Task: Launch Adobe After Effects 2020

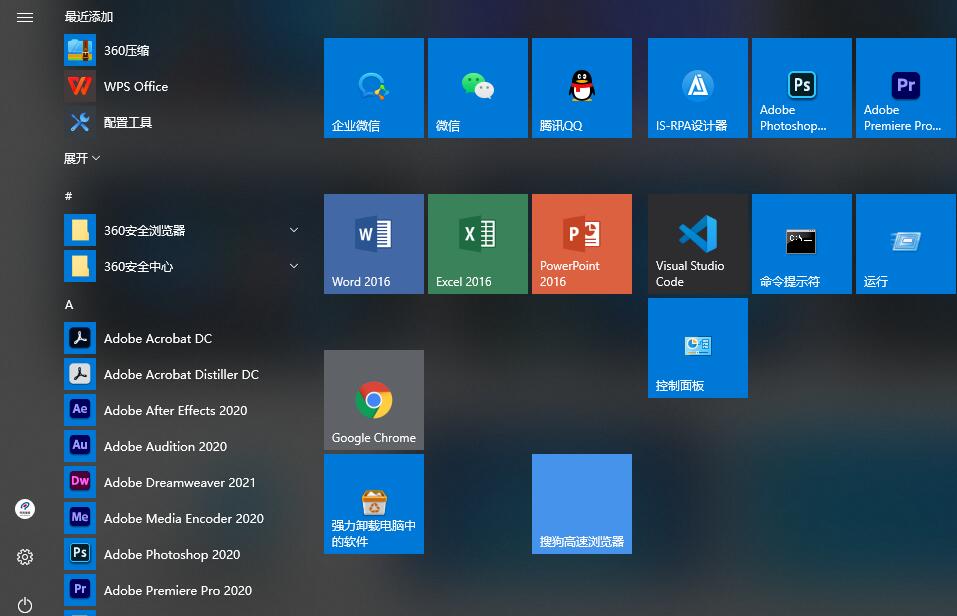Action: [183, 410]
